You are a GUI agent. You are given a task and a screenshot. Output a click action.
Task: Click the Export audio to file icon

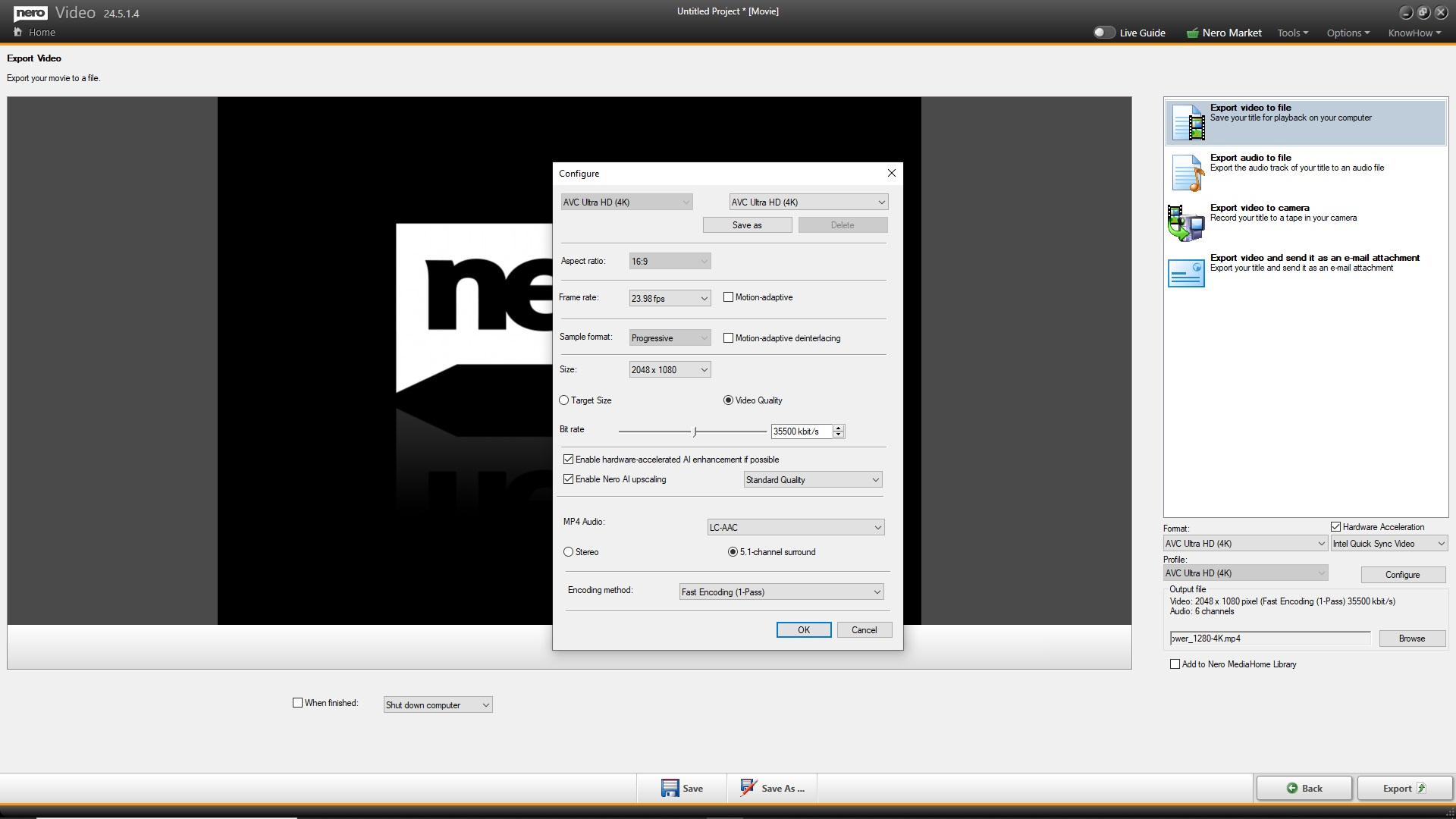(x=1188, y=172)
